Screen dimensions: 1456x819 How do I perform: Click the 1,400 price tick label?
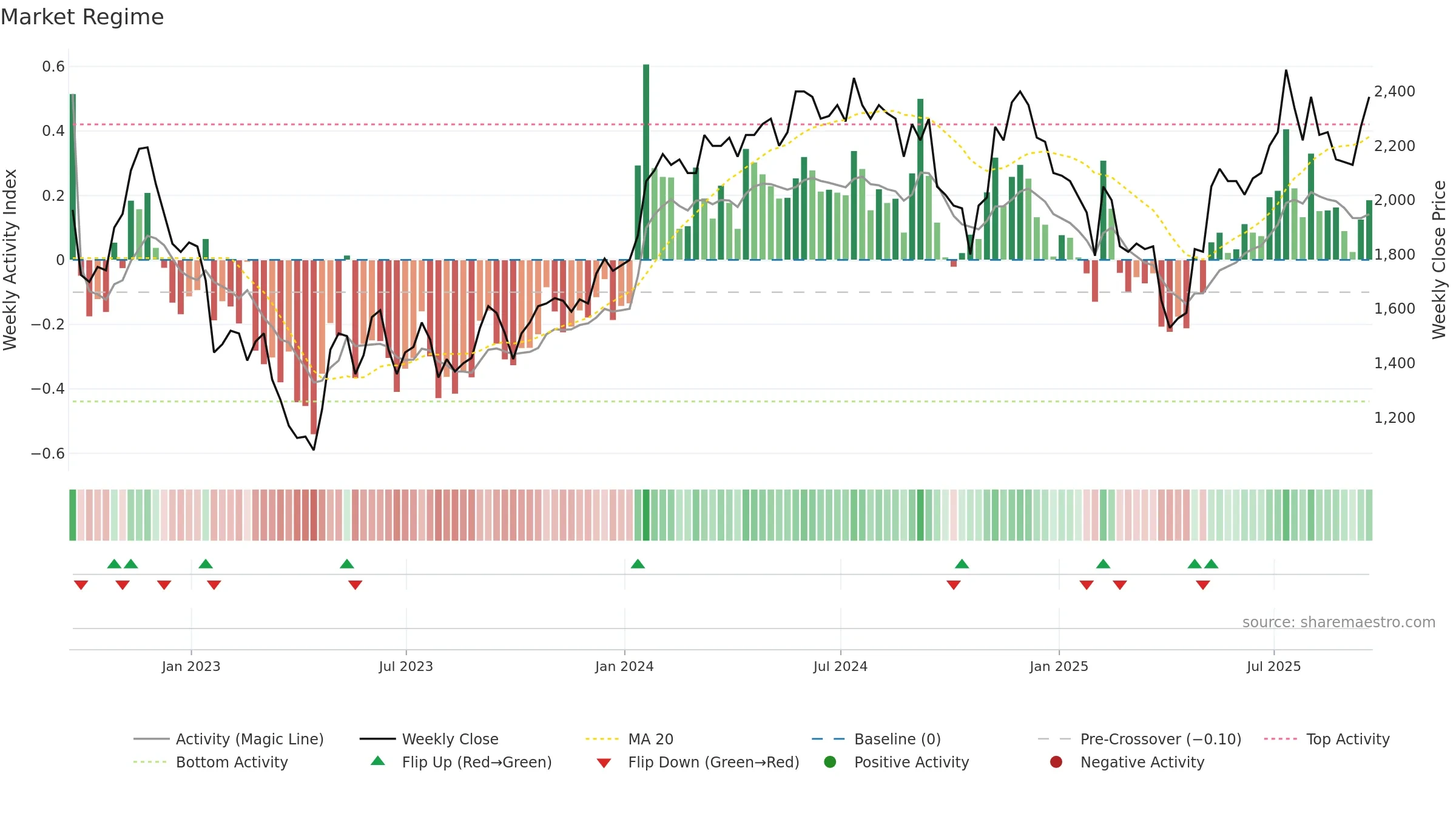pos(1395,363)
